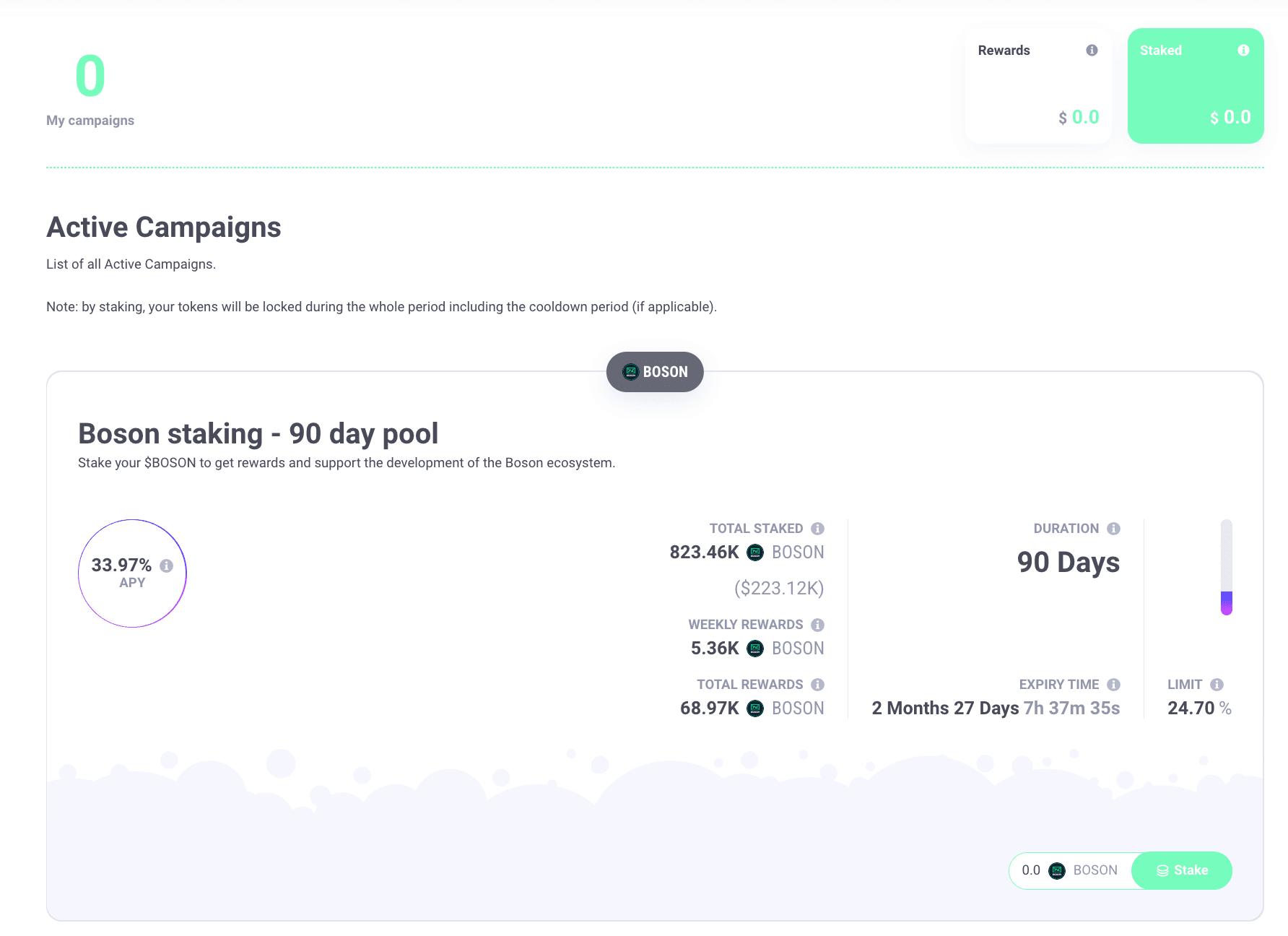Click the Total Rewards info icon

[x=817, y=685]
